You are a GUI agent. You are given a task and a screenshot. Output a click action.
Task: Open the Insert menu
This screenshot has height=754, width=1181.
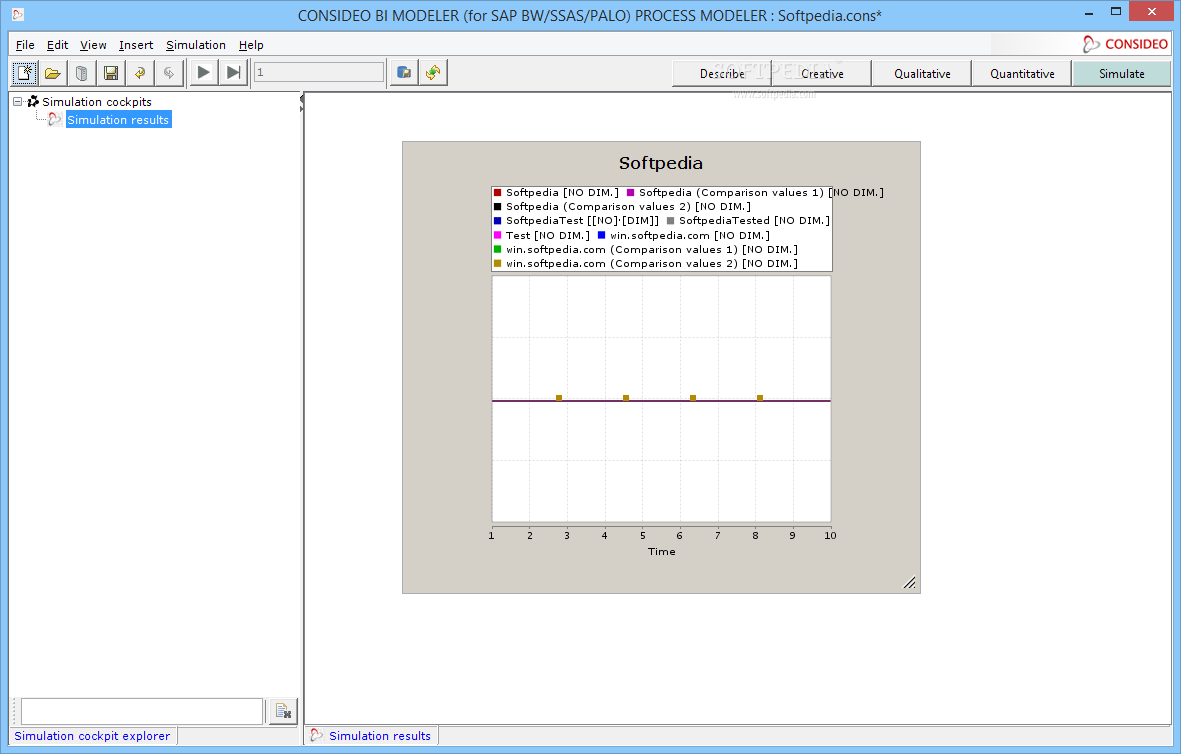pyautogui.click(x=136, y=45)
